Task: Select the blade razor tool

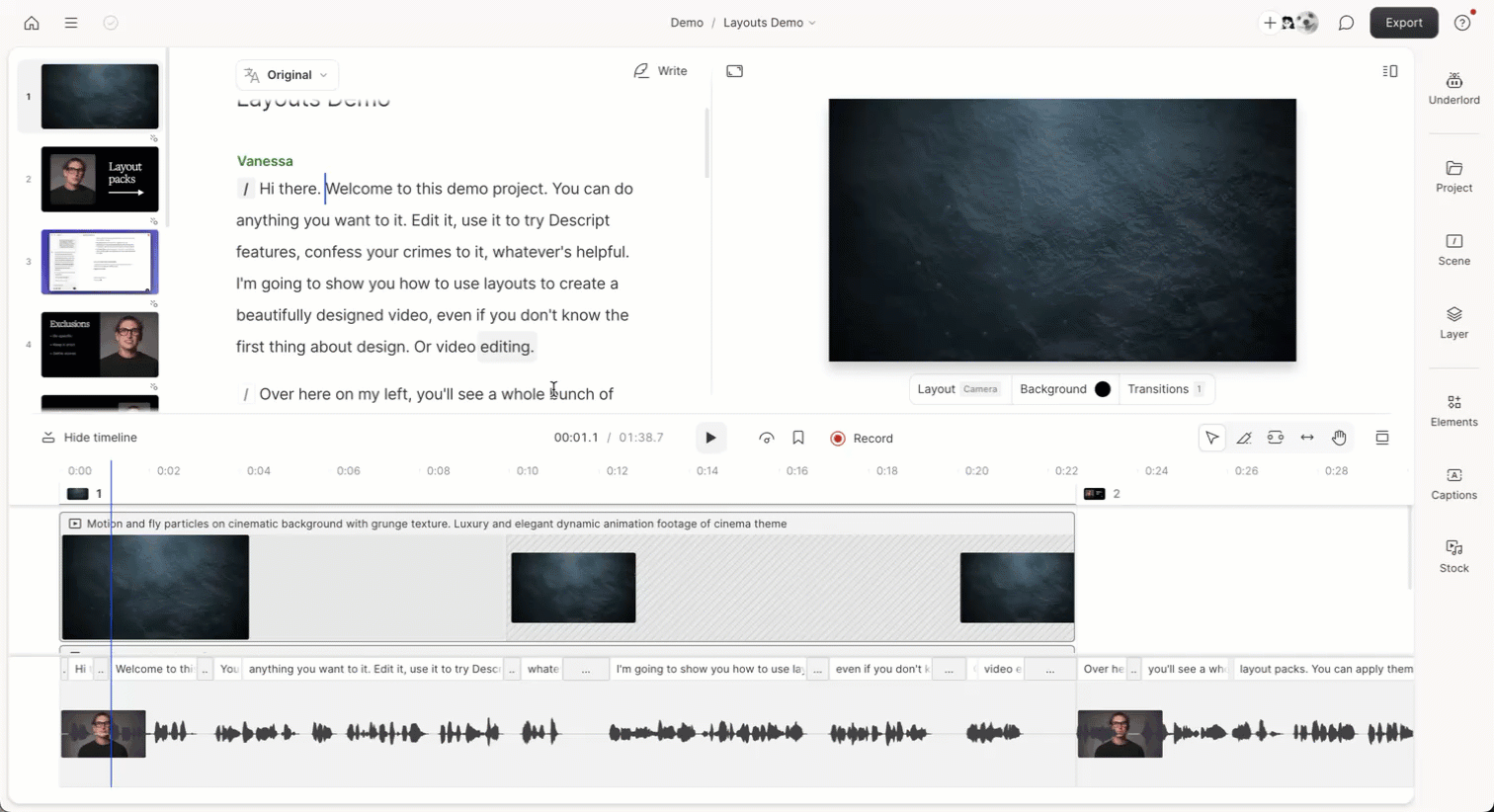Action: (1244, 438)
